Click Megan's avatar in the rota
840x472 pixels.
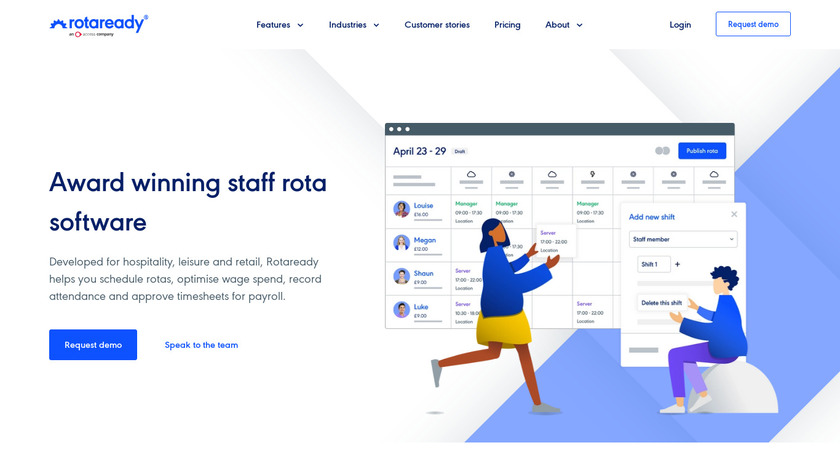(401, 243)
